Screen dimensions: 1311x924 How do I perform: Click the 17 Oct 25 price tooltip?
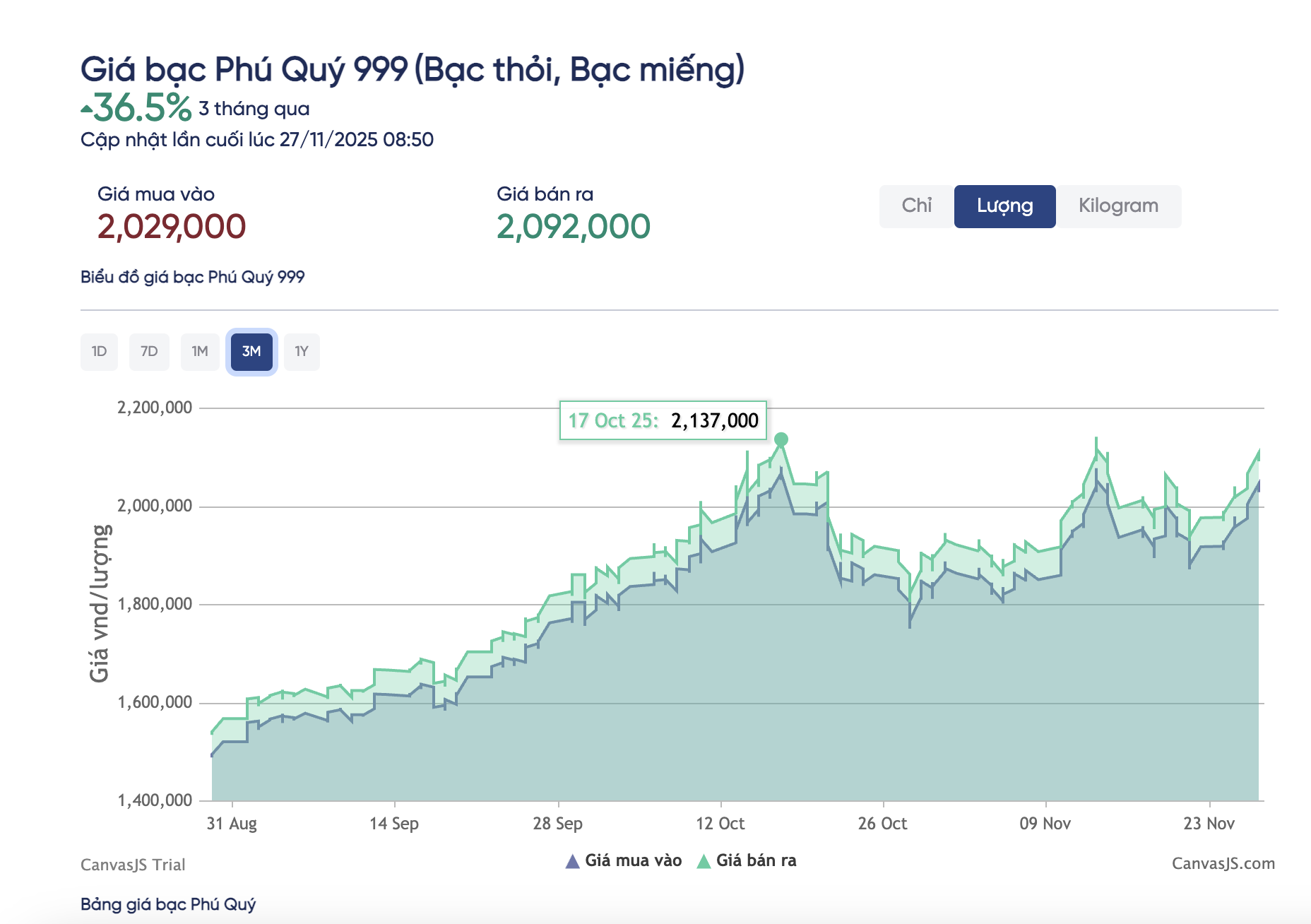[x=663, y=420]
